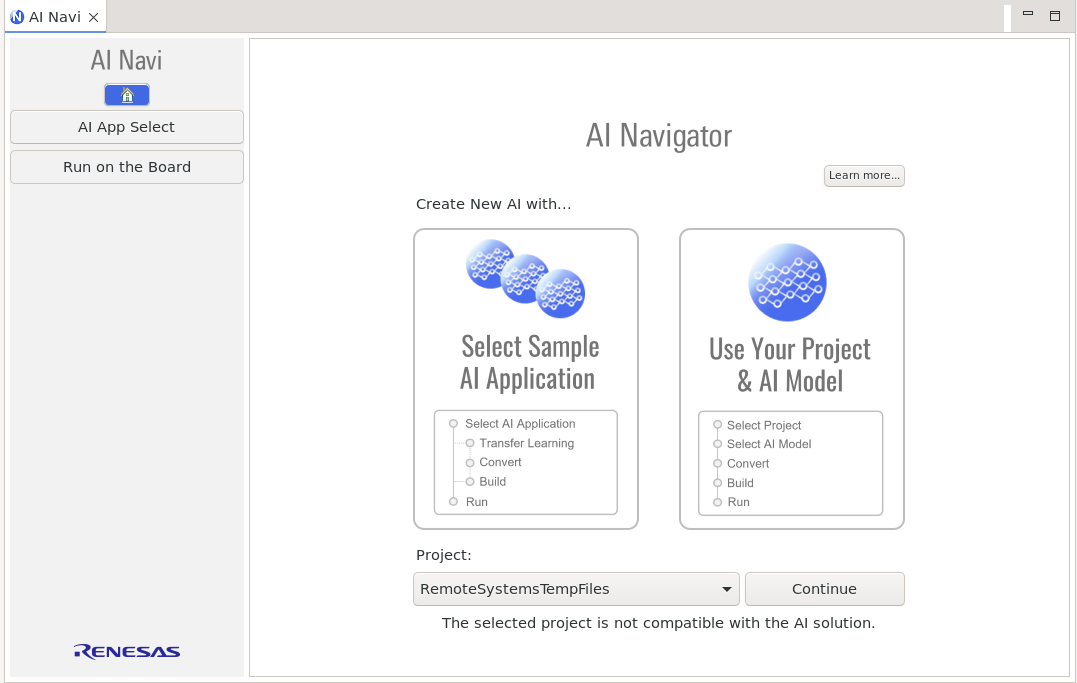Open Run on the Board in the sidebar
This screenshot has height=683, width=1077.
click(x=127, y=167)
